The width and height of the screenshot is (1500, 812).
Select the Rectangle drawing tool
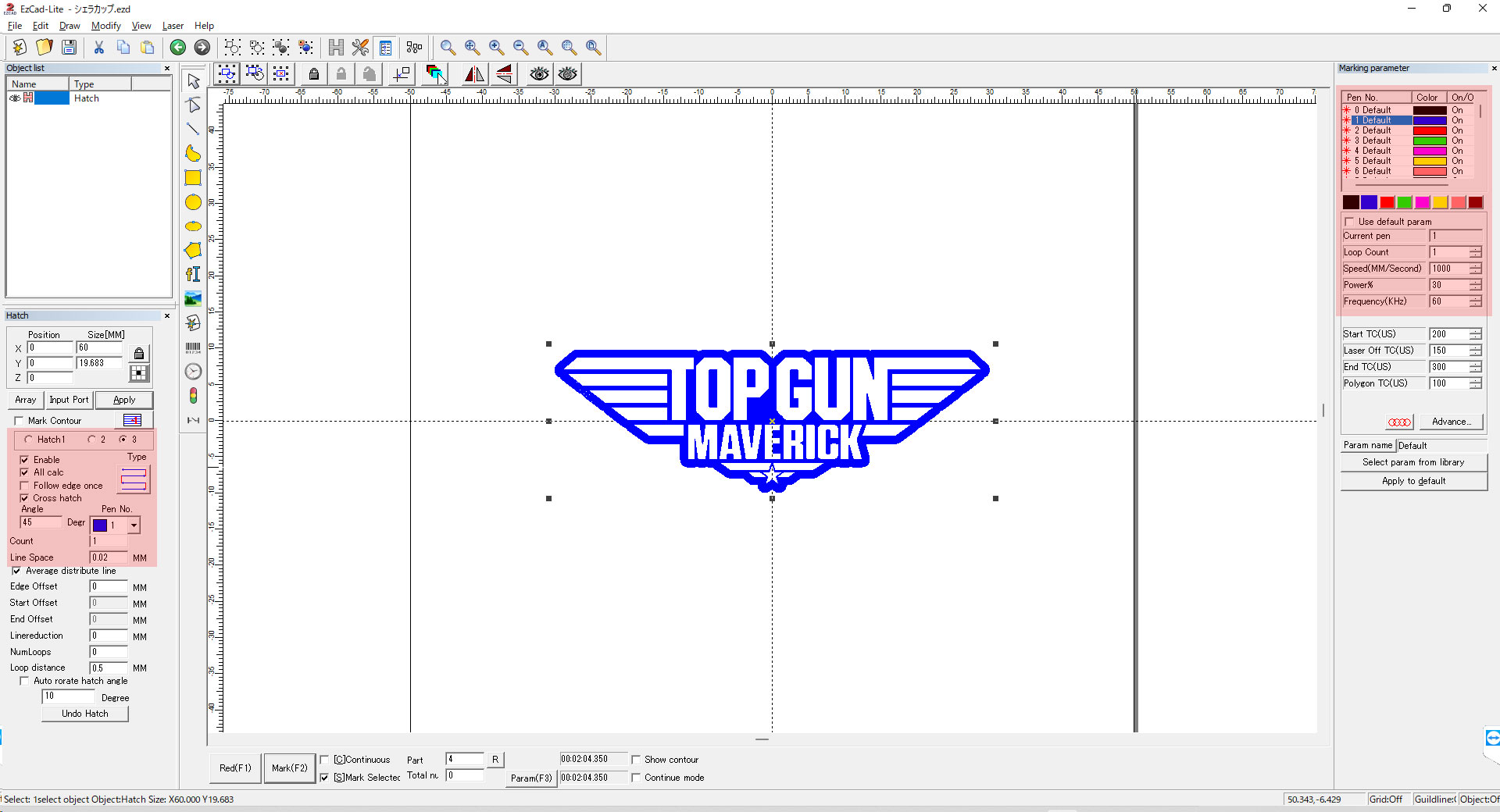193,178
